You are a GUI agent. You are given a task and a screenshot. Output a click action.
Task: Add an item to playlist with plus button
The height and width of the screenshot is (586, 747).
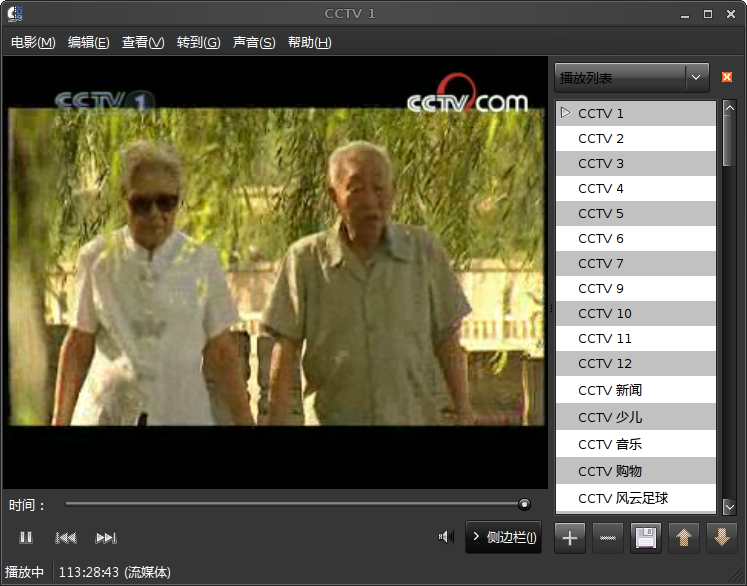click(570, 538)
